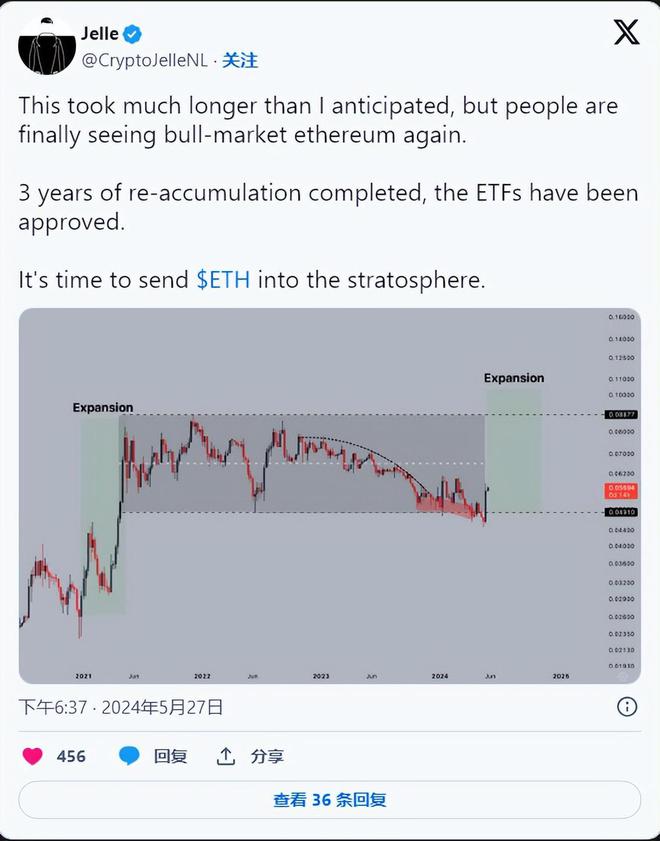Click the Jelle display name
The width and height of the screenshot is (660, 841).
100,34
